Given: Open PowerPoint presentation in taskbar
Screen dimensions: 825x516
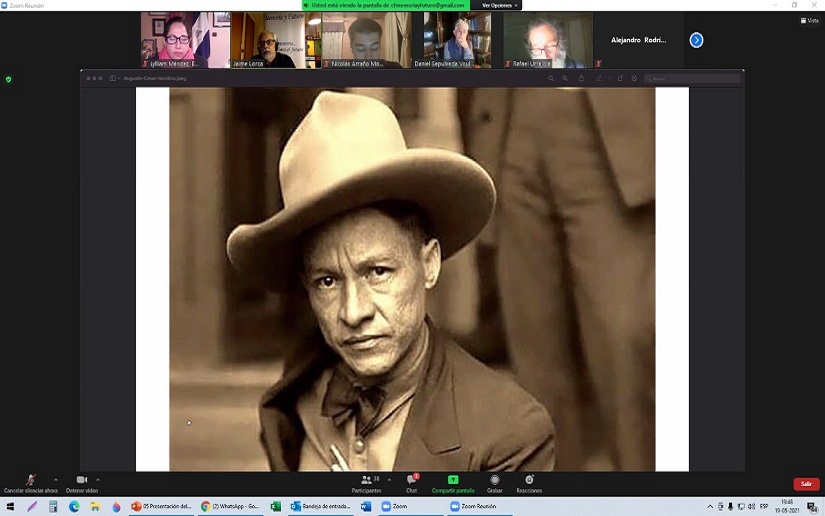Looking at the screenshot, I should pos(161,507).
